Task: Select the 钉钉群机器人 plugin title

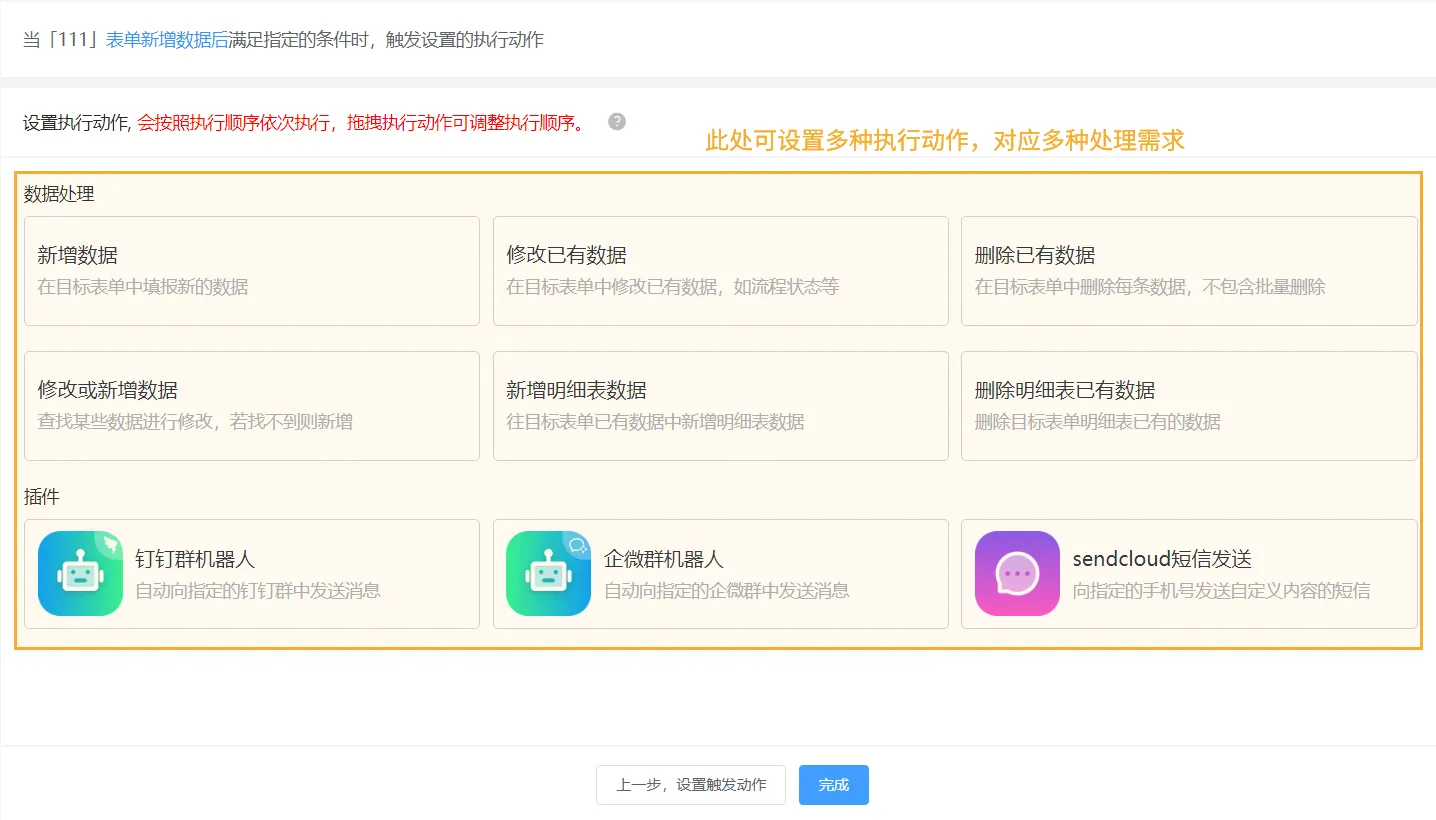Action: coord(195,559)
